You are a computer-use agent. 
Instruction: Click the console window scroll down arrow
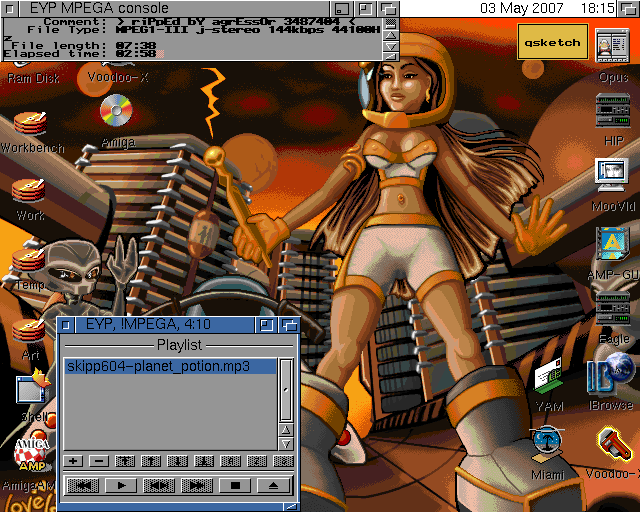(x=391, y=46)
